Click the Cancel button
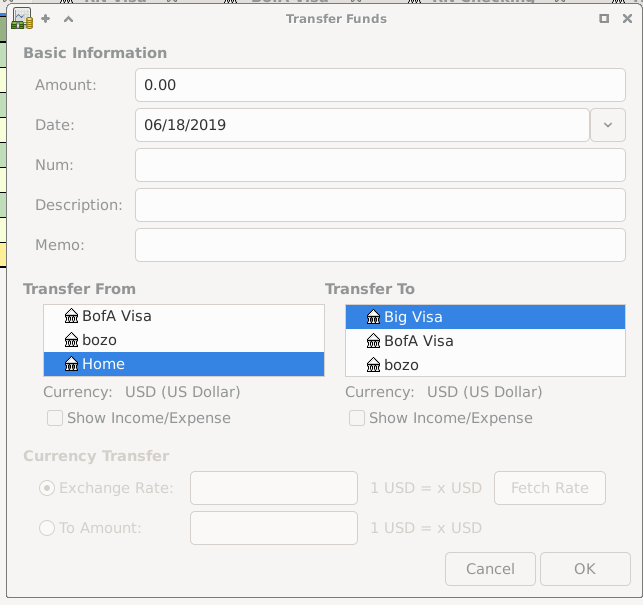This screenshot has height=605, width=643. click(490, 569)
